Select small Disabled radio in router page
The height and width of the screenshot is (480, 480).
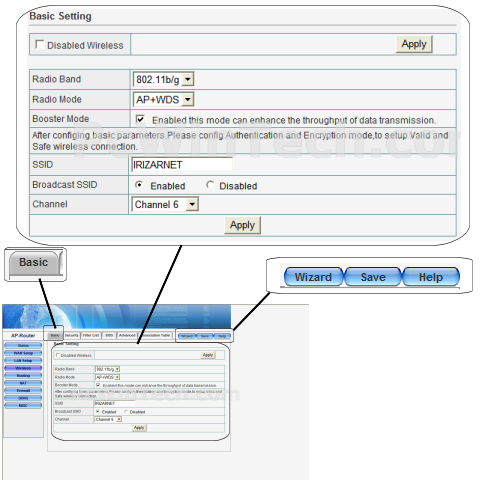126,411
